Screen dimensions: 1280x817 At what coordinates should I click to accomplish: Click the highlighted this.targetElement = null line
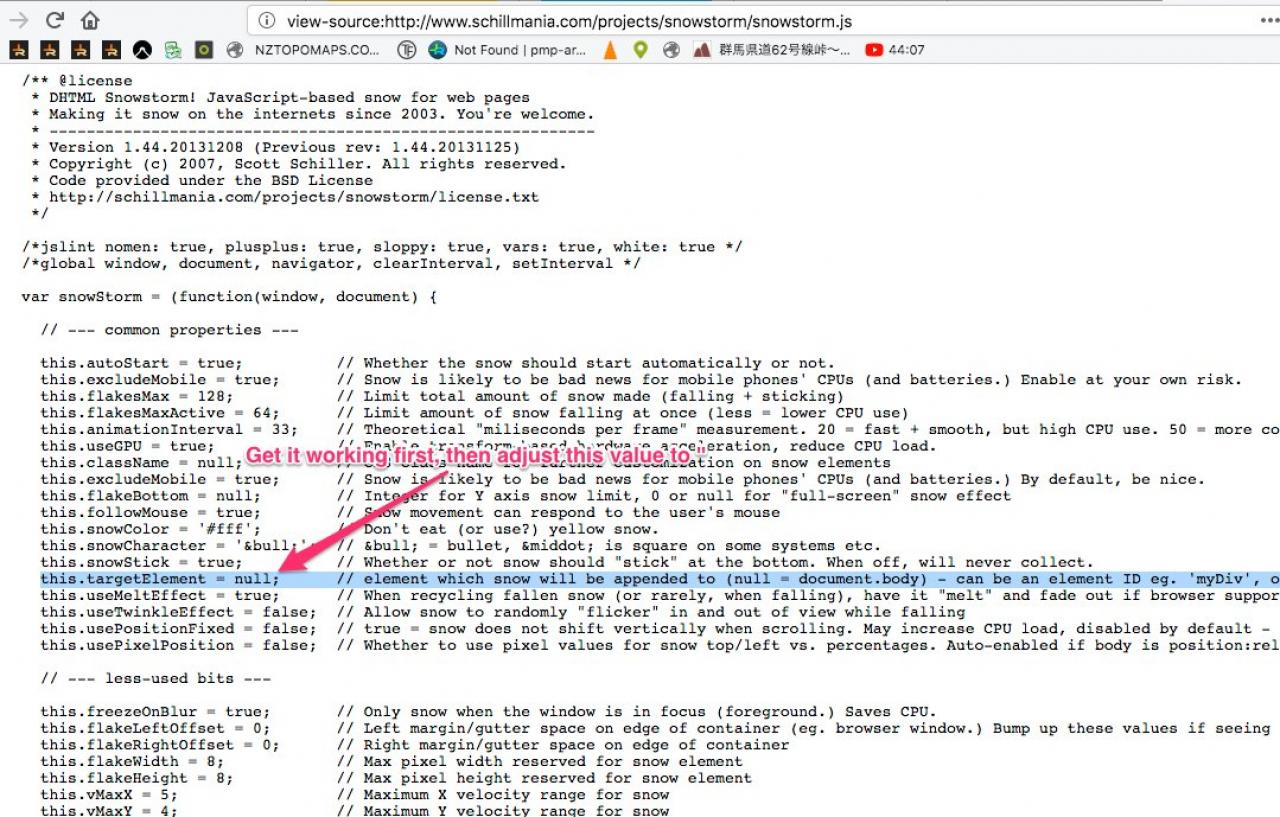click(160, 579)
